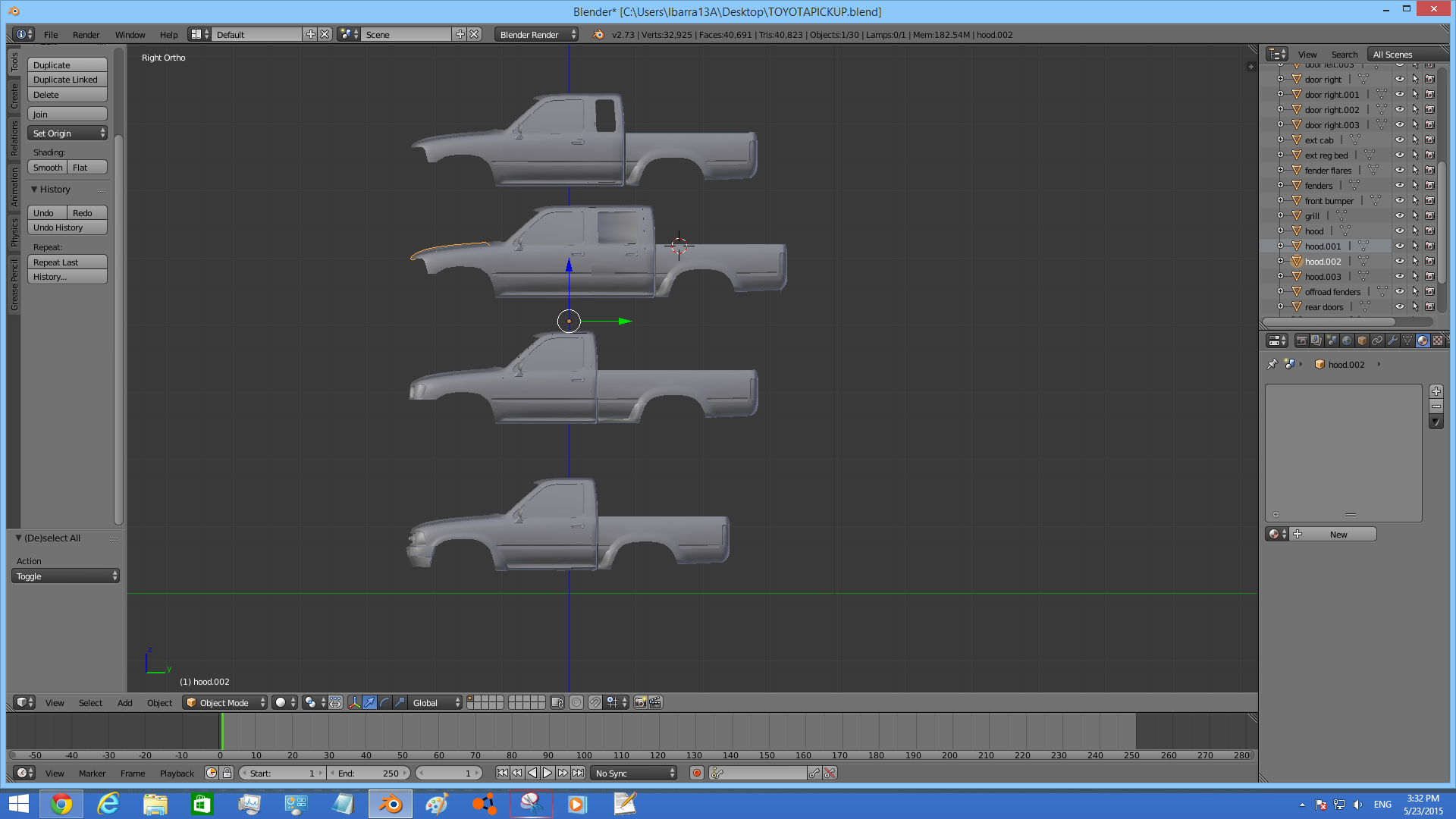1456x819 pixels.
Task: Toggle the 3D manipulator widget icon
Action: [354, 702]
